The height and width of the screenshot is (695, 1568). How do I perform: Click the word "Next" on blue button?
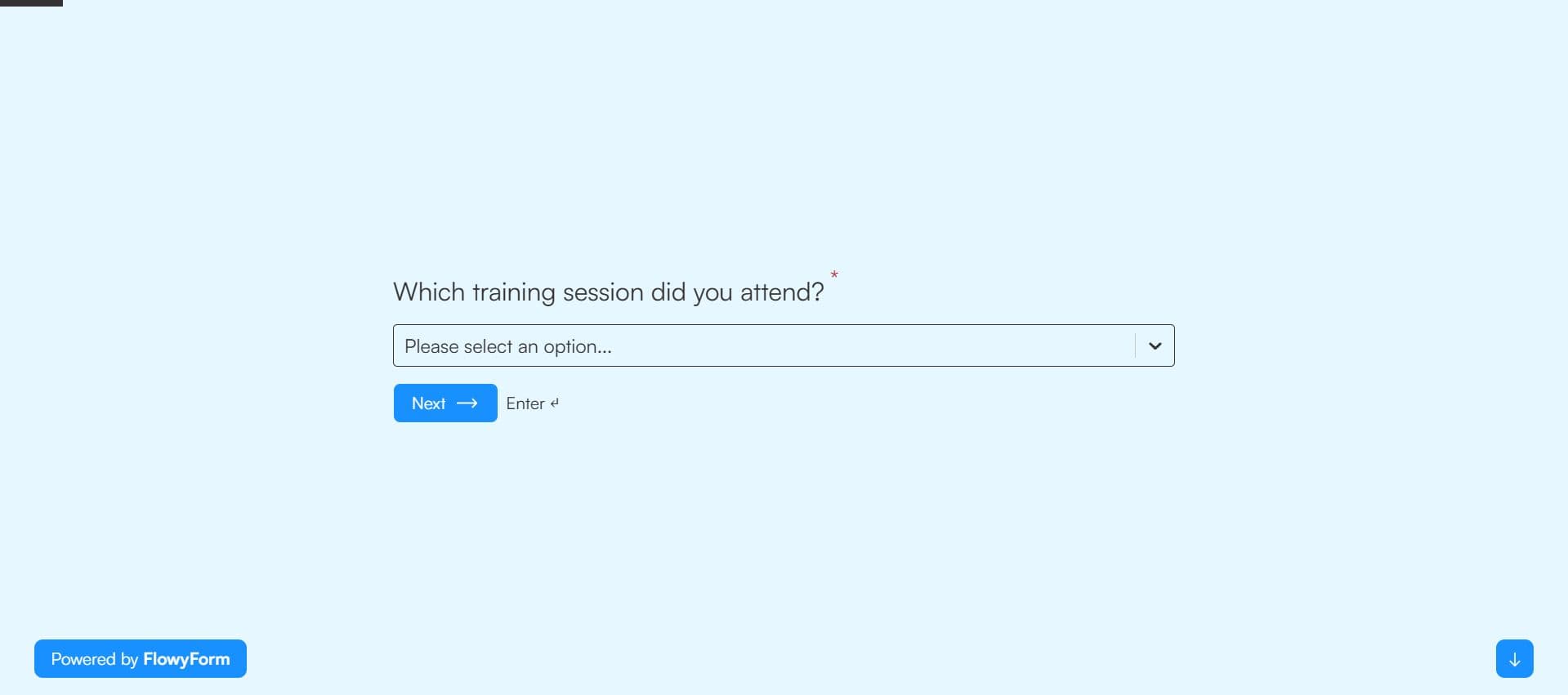428,403
